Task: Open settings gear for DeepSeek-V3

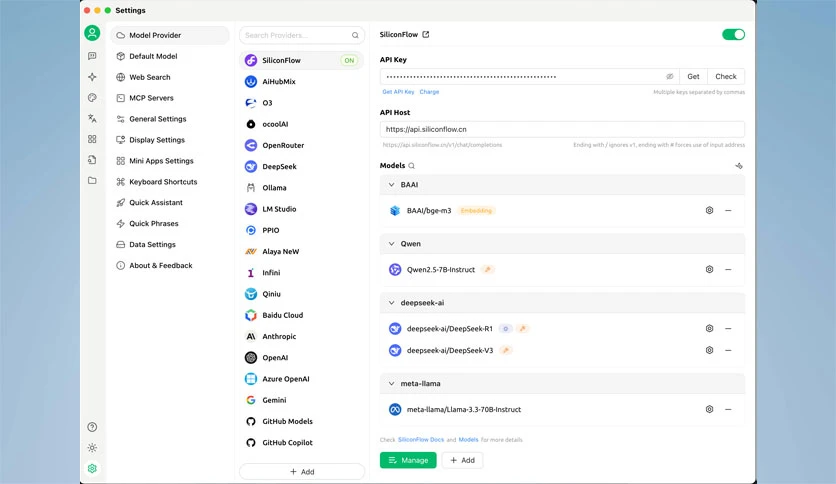Action: (x=710, y=350)
